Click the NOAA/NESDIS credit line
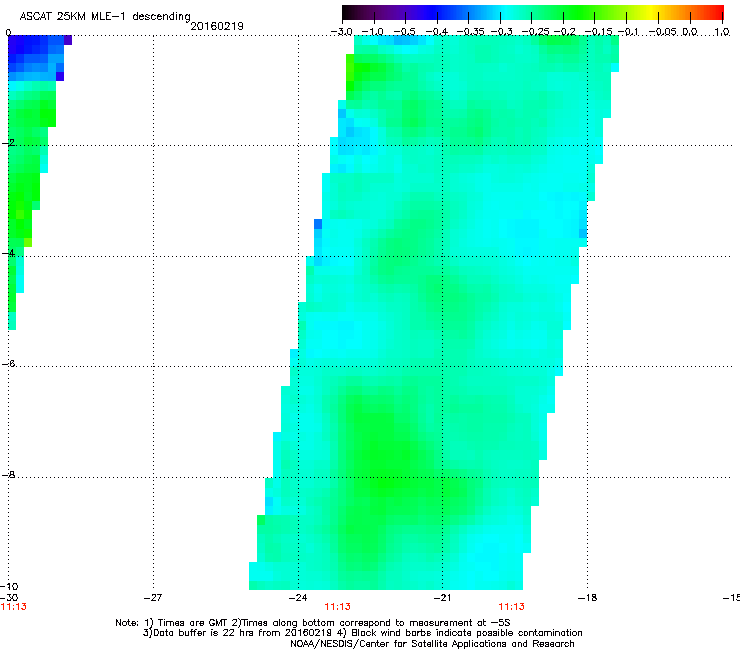740x650 pixels. point(432,644)
